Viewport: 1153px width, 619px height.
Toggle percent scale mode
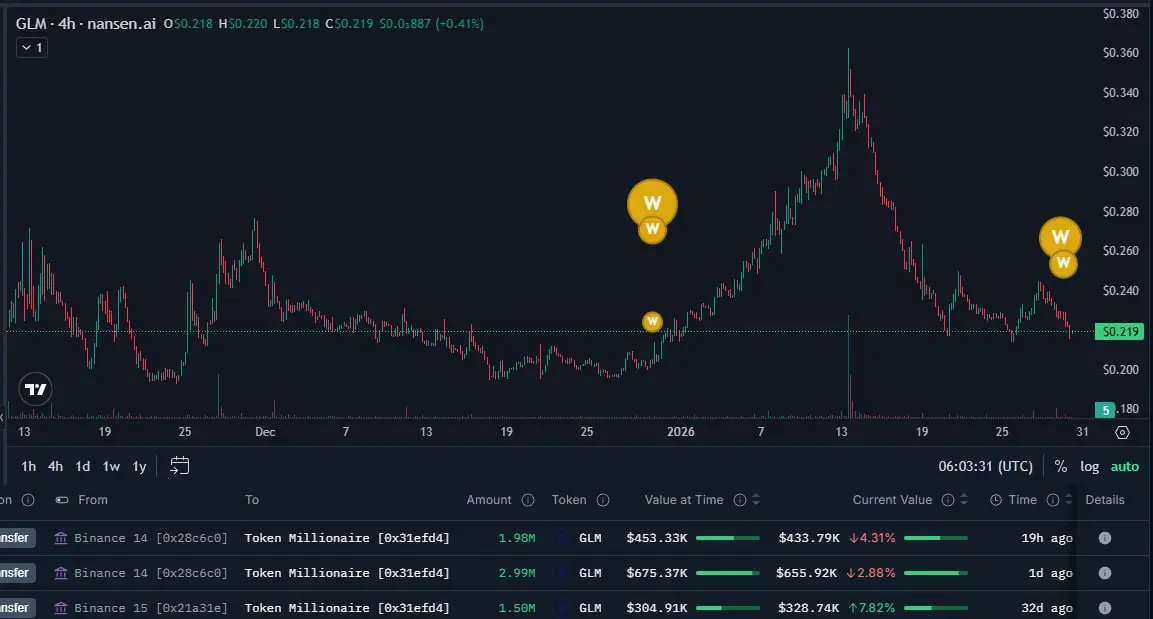1060,466
